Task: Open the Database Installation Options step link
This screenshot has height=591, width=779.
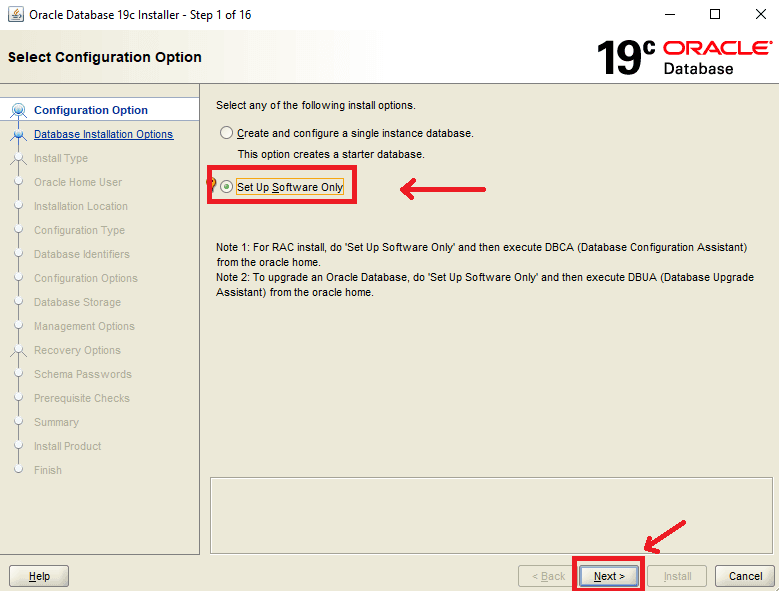Action: click(x=103, y=134)
